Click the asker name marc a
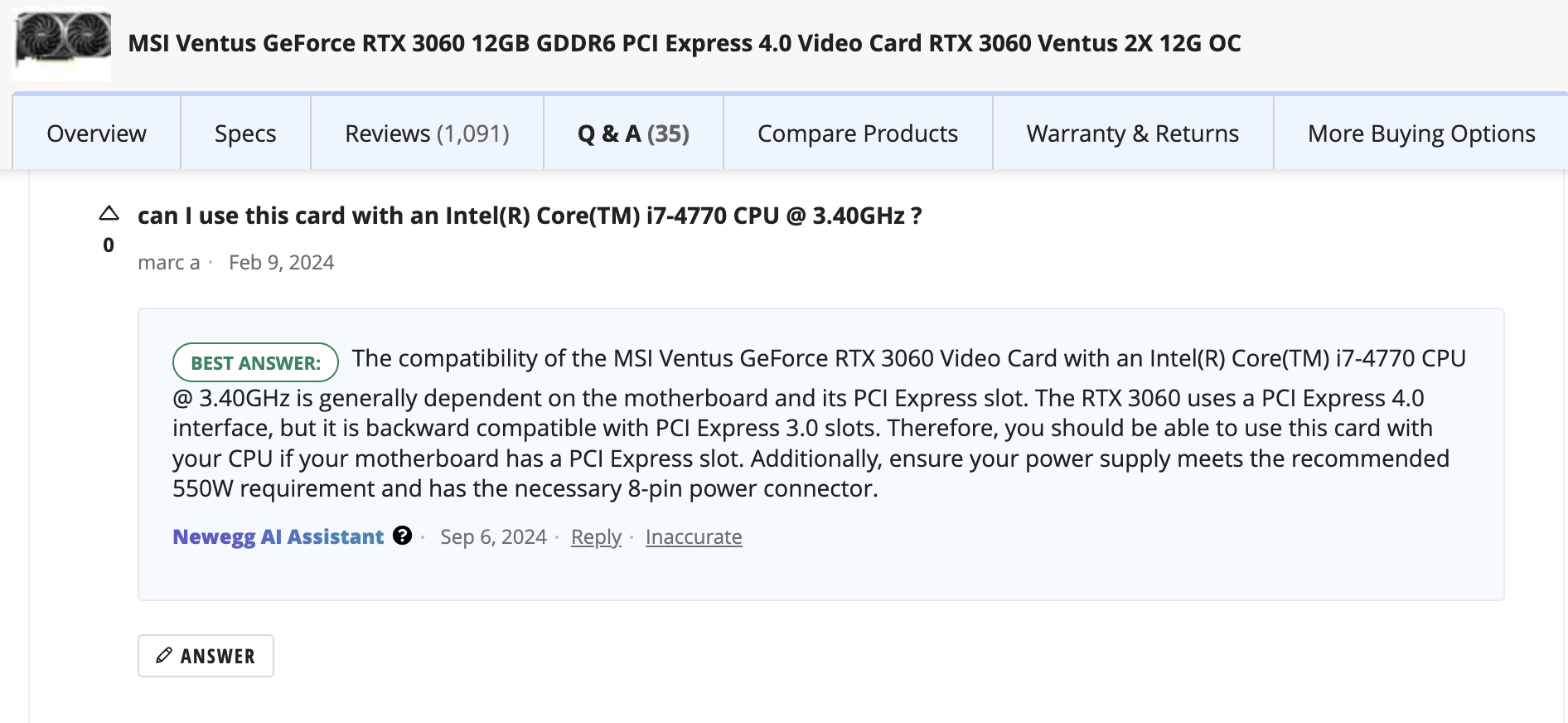 tap(169, 263)
